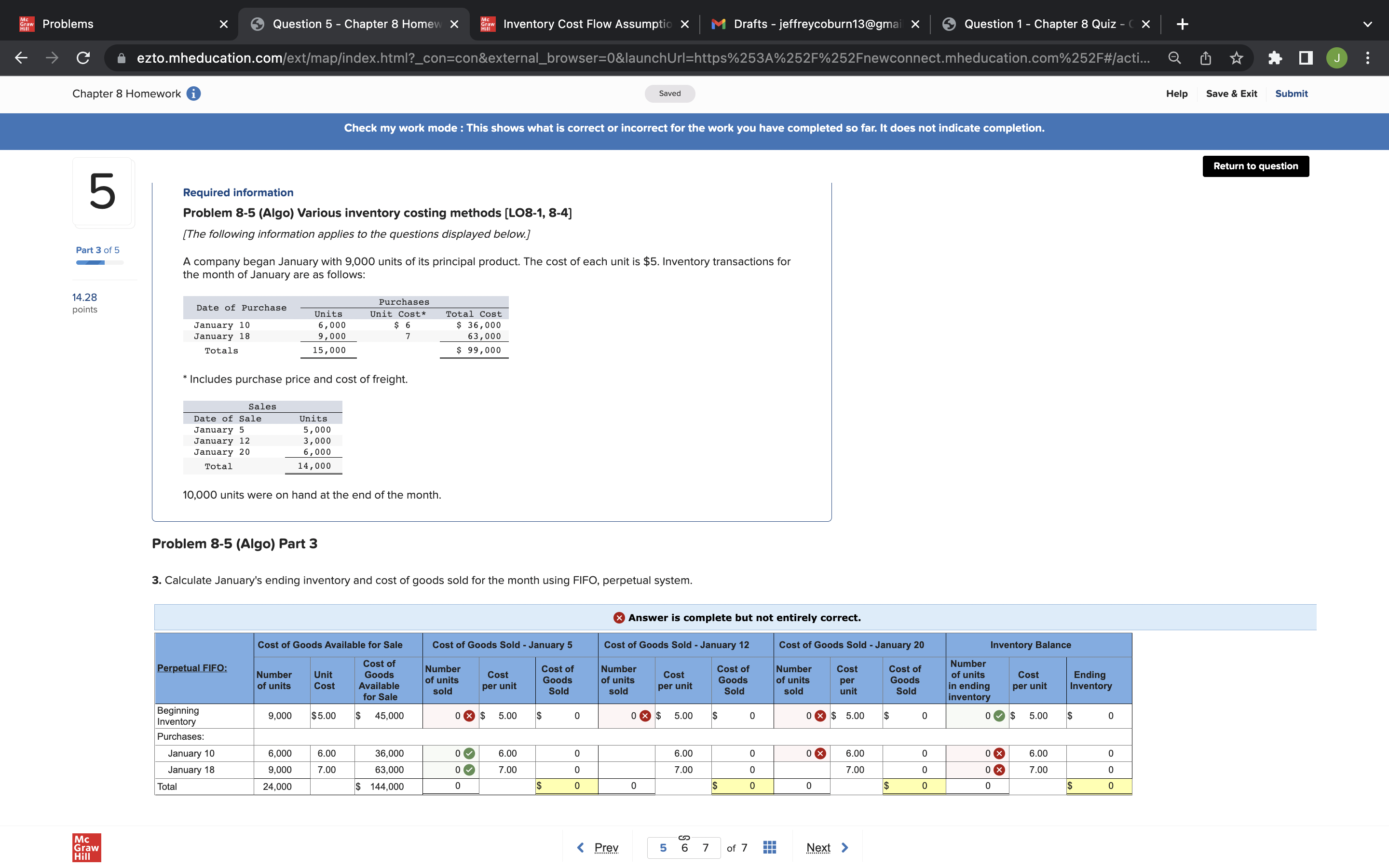Click the info icon beside Chapter 8 Homework
This screenshot has height=868, width=1389.
click(x=193, y=94)
